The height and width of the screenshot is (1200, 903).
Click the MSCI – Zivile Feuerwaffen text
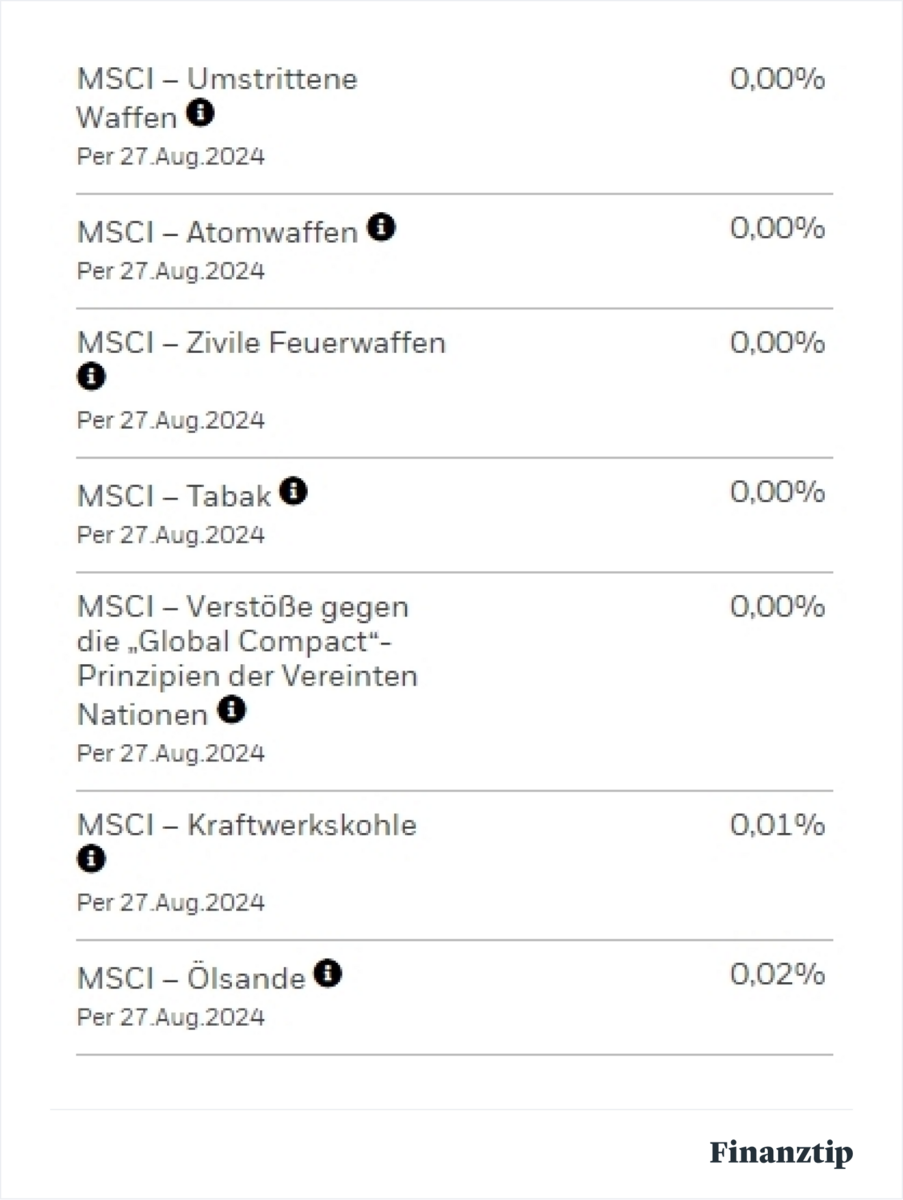(261, 343)
